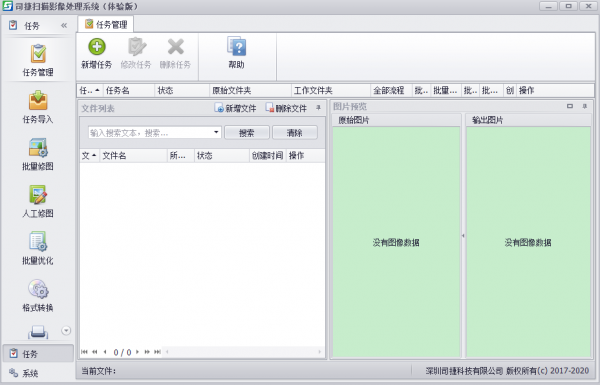The image size is (600, 385).
Task: Pin the 图片预览 panel
Action: coord(585,106)
